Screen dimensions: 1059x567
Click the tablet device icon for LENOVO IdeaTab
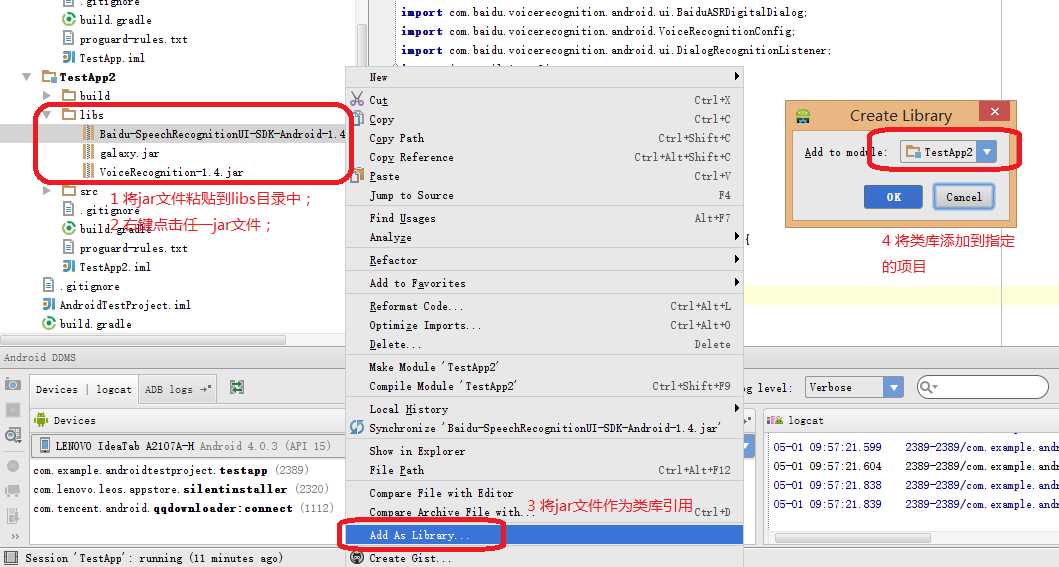(x=45, y=446)
